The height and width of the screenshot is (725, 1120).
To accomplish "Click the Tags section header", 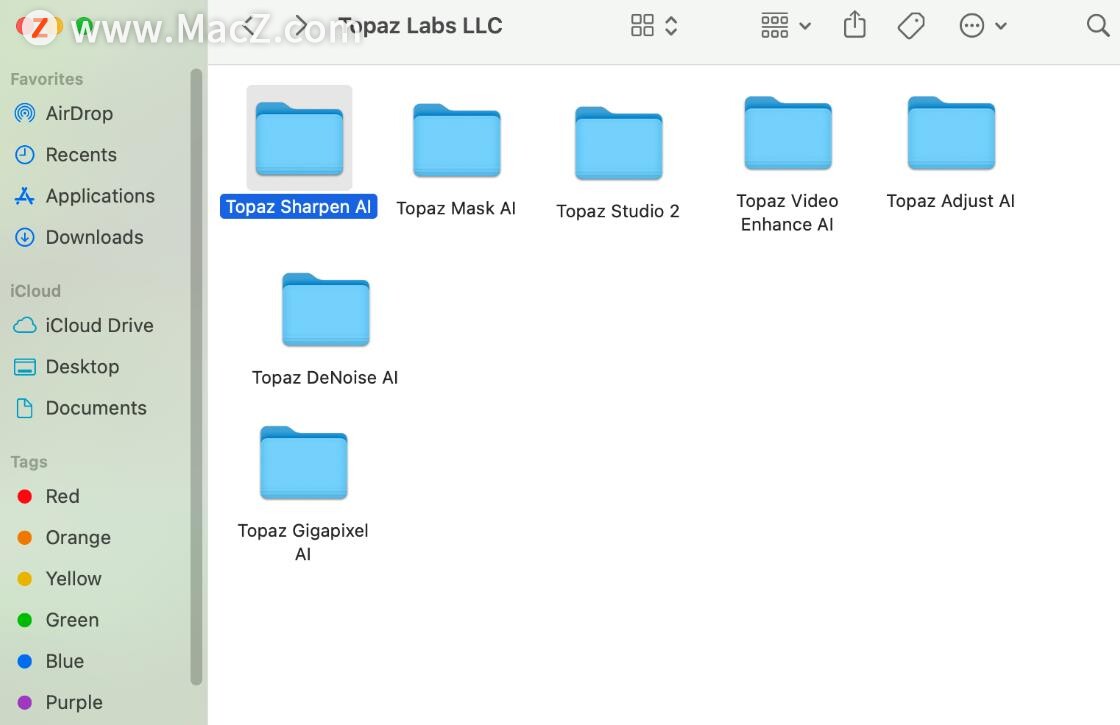I will [29, 462].
